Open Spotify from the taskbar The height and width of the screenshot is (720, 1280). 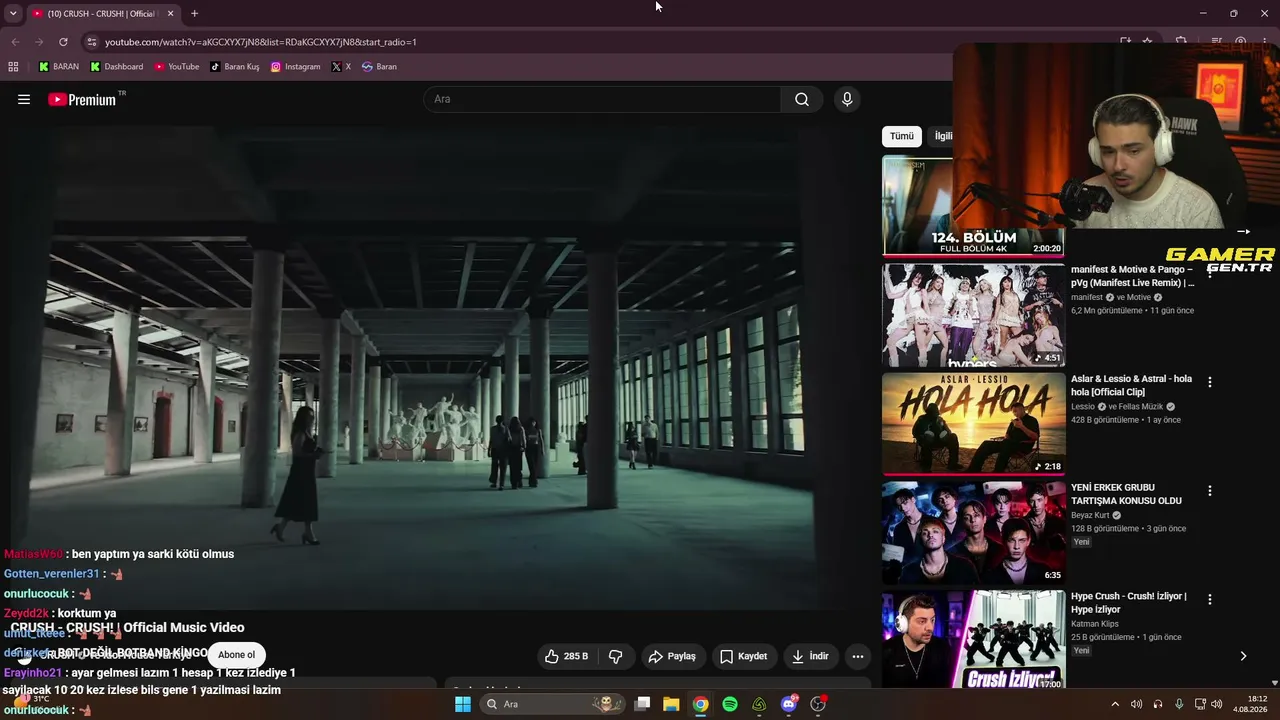click(x=730, y=704)
